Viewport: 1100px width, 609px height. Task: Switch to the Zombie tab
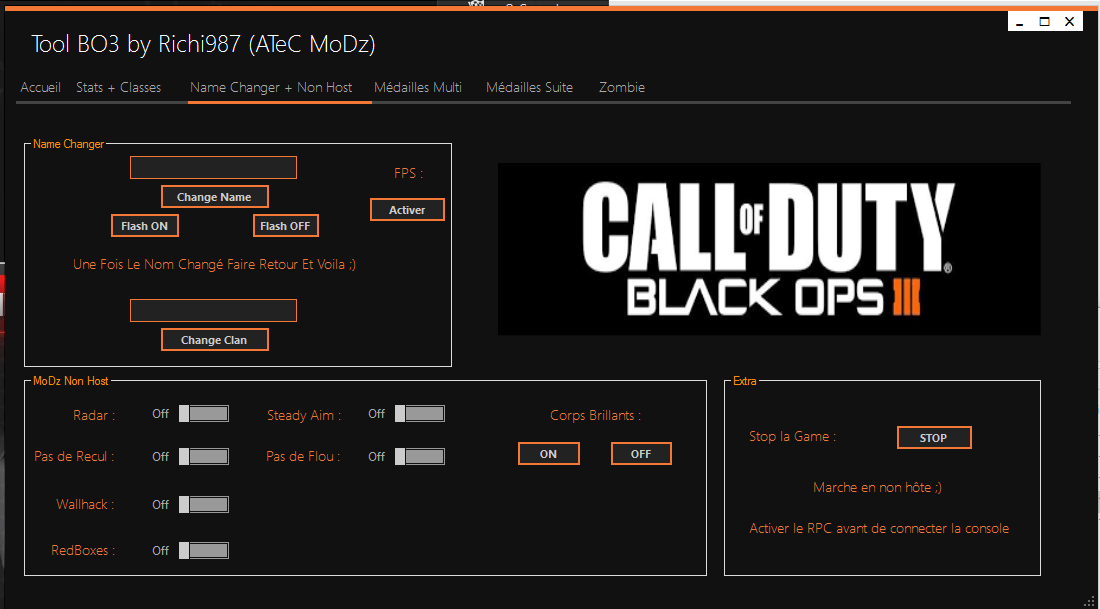pos(622,88)
